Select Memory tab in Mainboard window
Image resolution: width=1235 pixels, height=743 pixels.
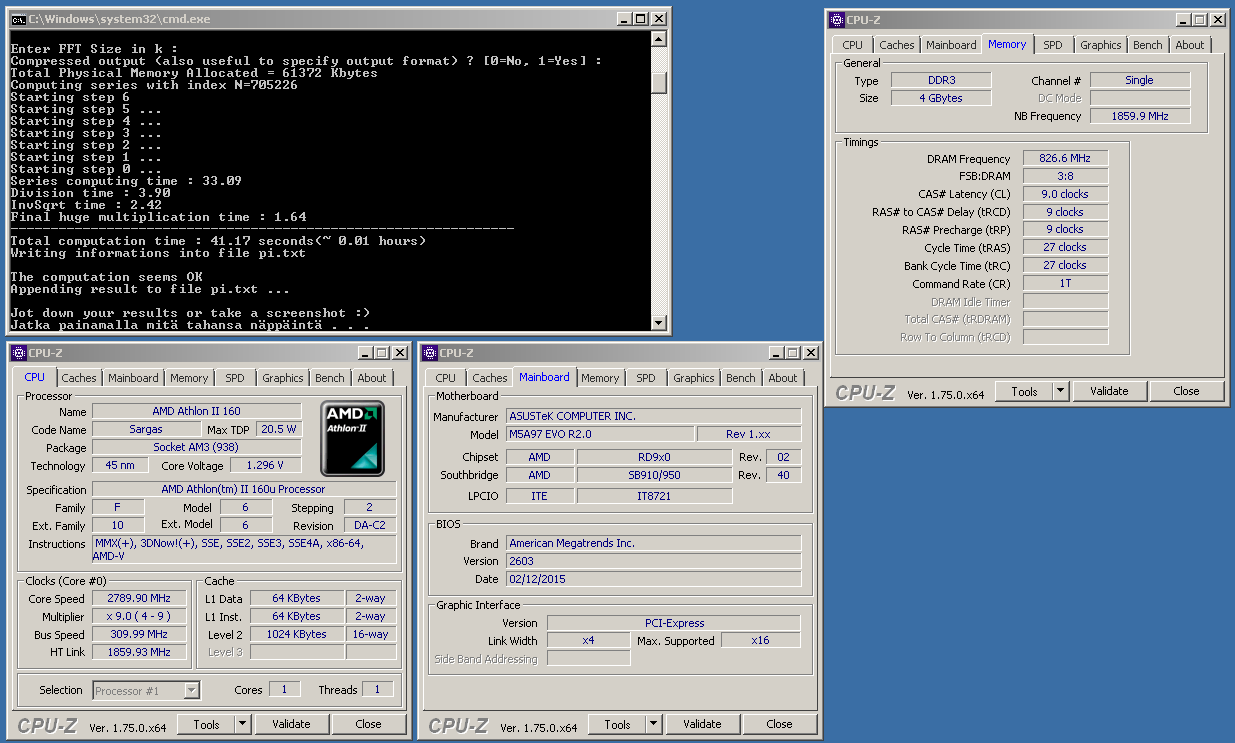click(x=600, y=378)
